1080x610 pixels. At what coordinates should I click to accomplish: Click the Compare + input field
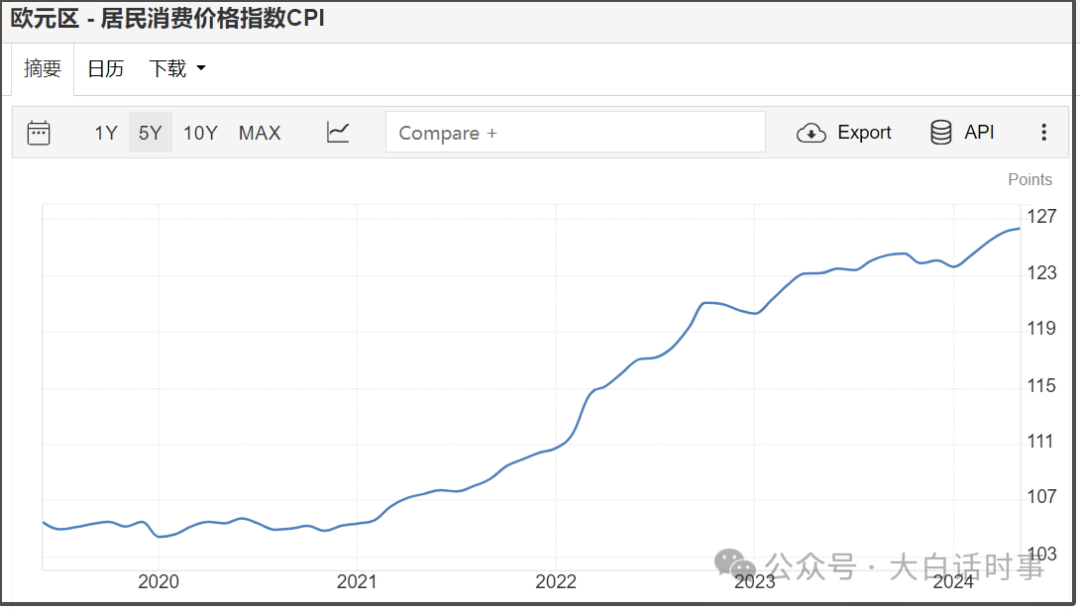tap(575, 133)
